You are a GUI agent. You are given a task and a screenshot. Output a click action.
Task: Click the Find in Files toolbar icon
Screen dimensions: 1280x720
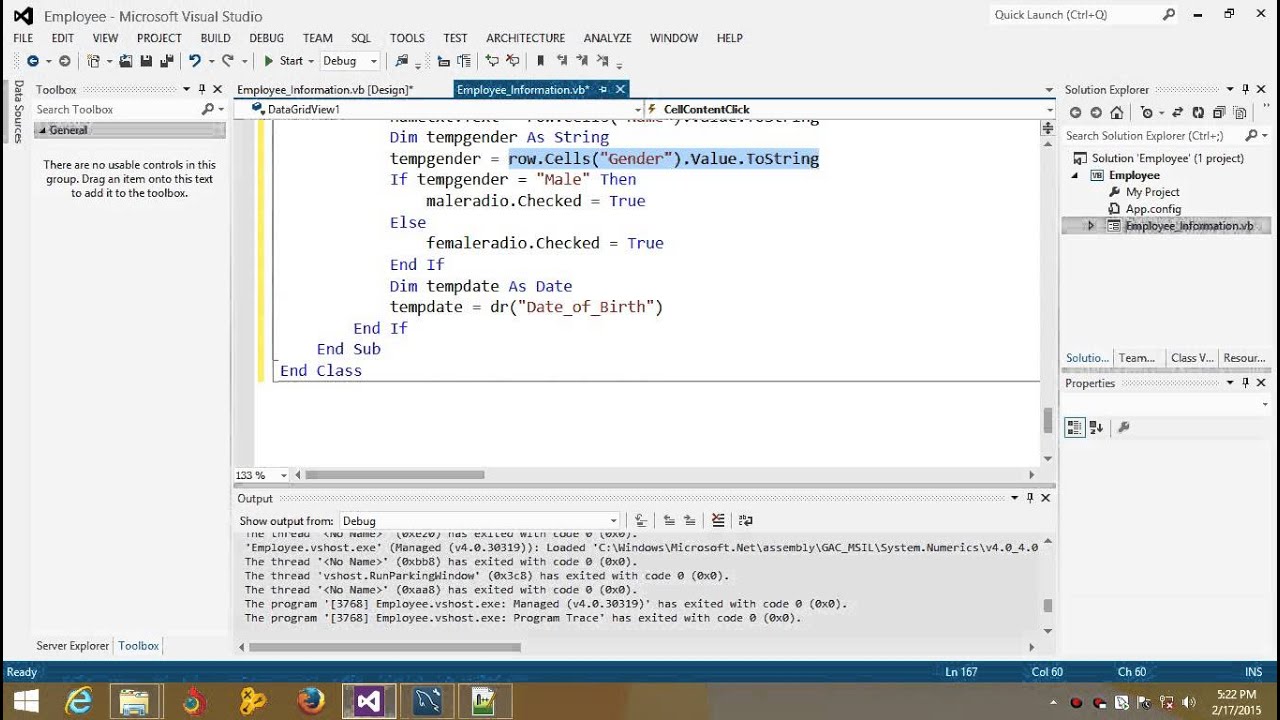click(402, 61)
